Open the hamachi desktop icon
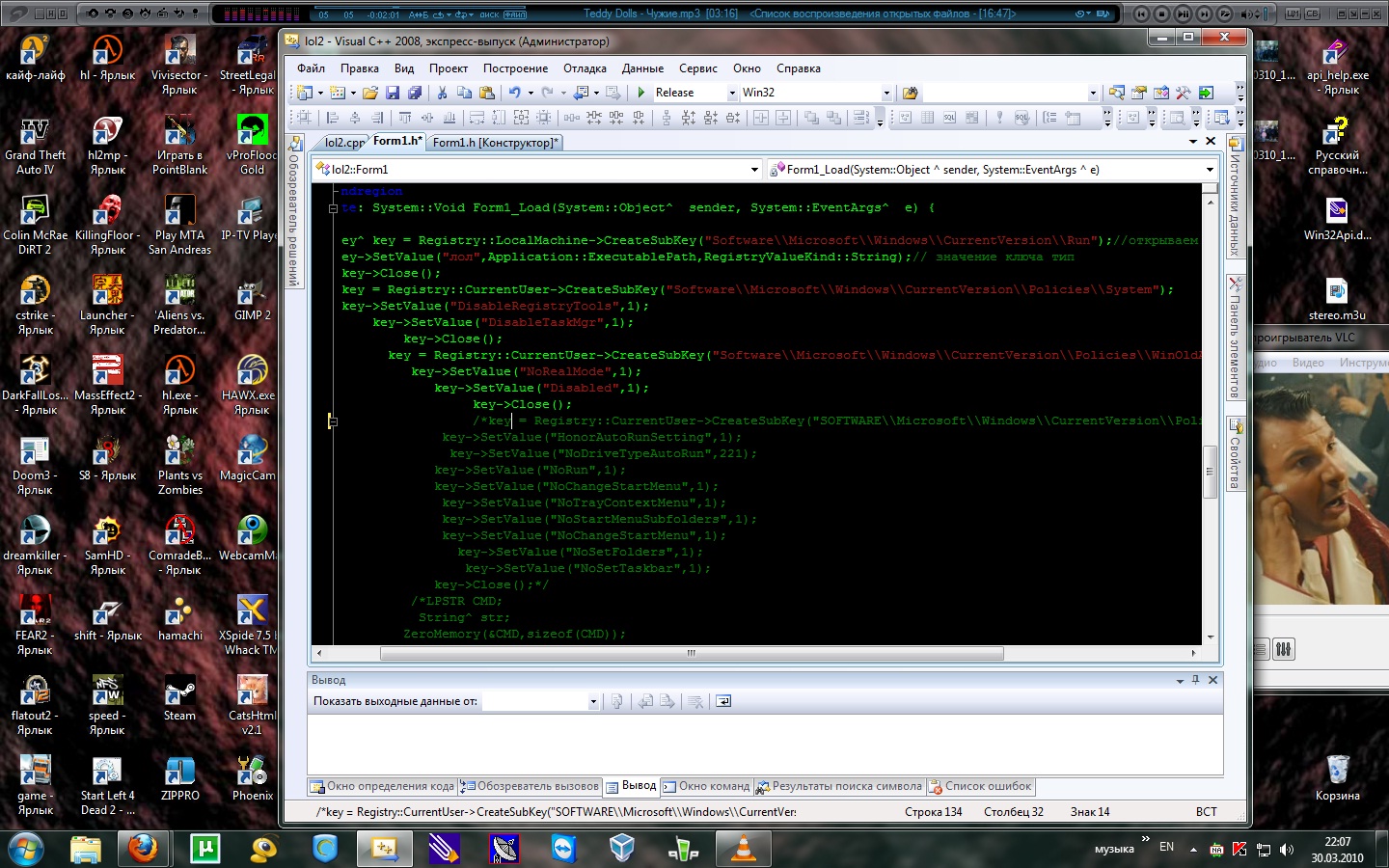The width and height of the screenshot is (1389, 868). (x=180, y=619)
